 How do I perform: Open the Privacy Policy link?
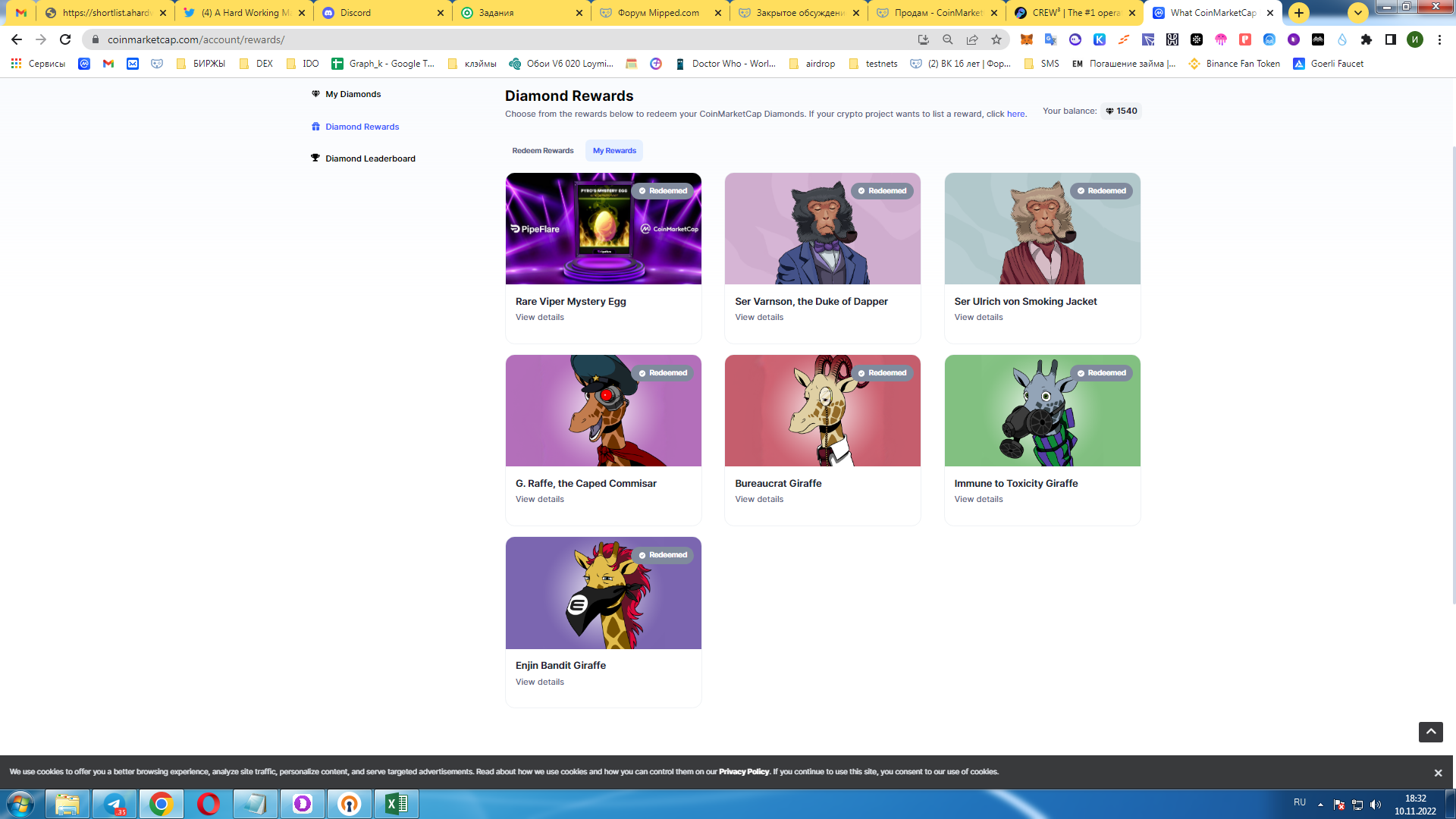(x=743, y=772)
